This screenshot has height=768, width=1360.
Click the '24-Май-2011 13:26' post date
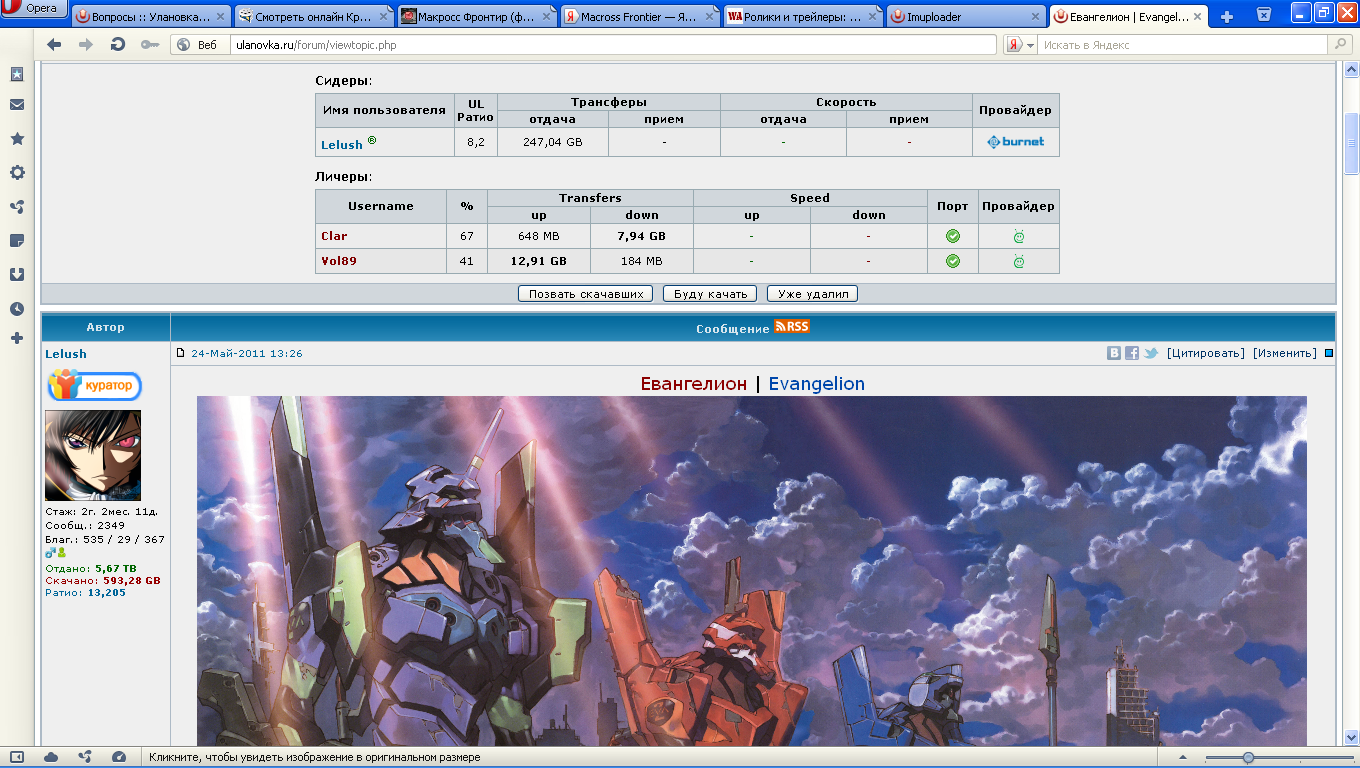(x=247, y=354)
